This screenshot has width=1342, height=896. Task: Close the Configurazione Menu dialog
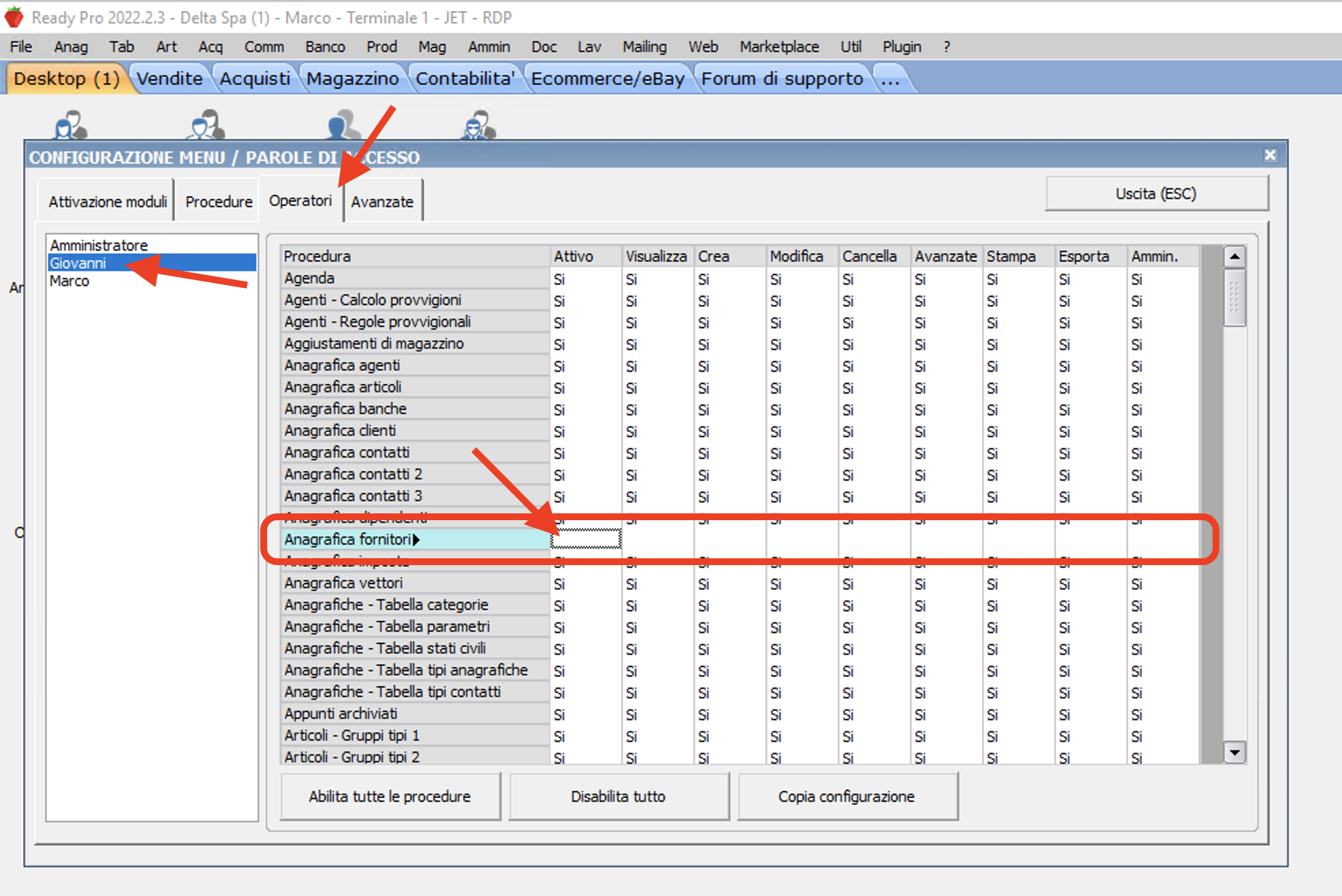click(x=1270, y=156)
